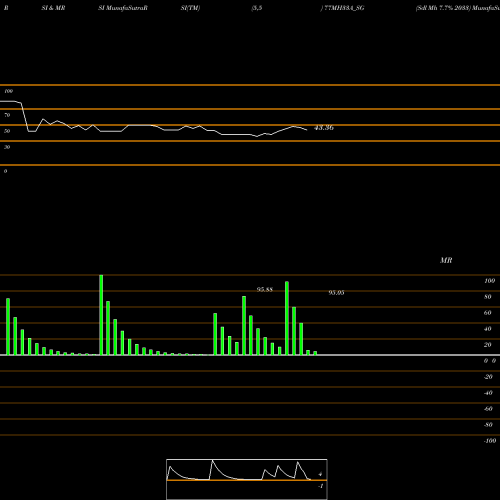Click the '50' RSI axis label
This screenshot has height=500, width=500.
pos(7,131)
